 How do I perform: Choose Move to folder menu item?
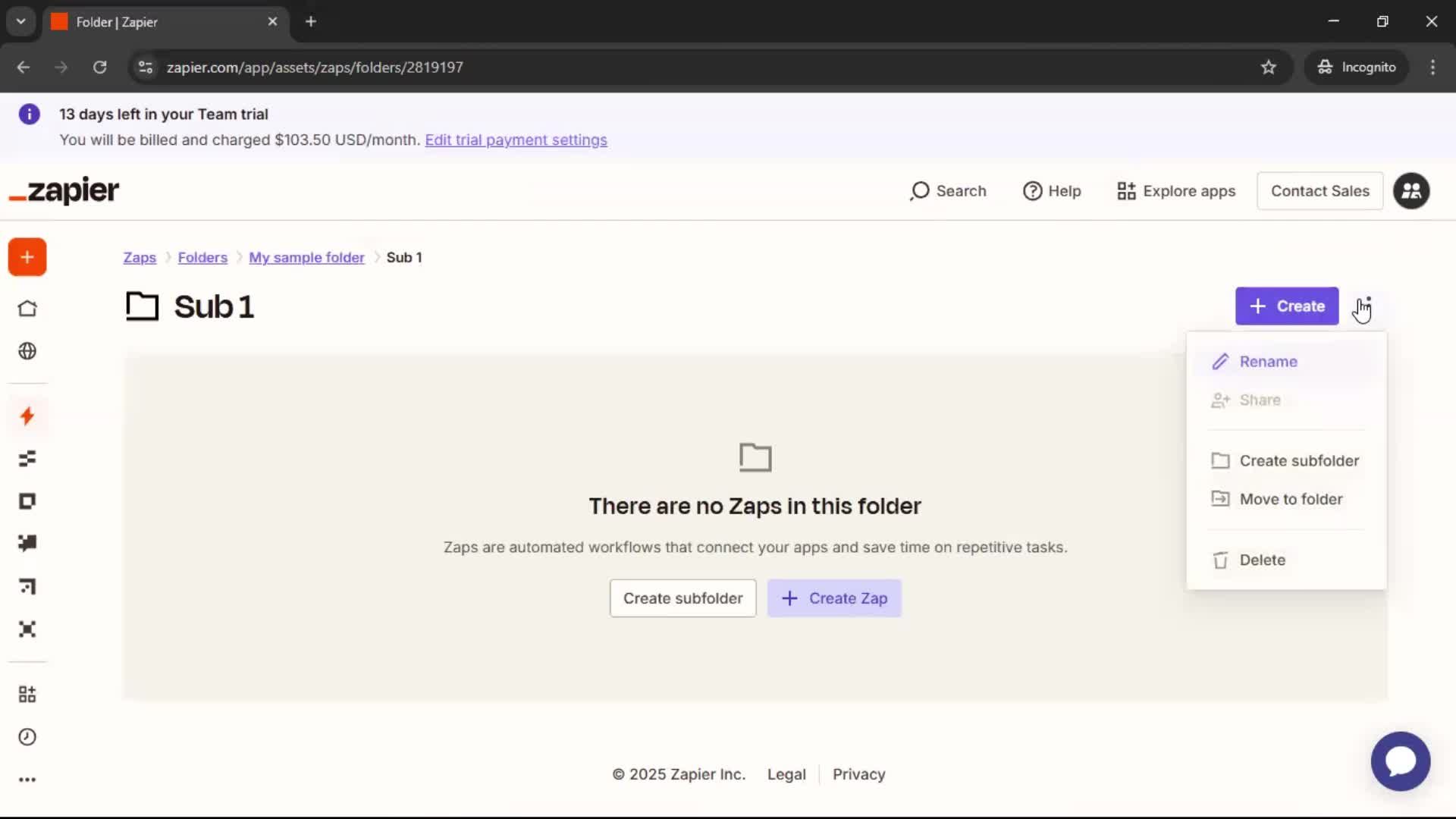[x=1286, y=499]
